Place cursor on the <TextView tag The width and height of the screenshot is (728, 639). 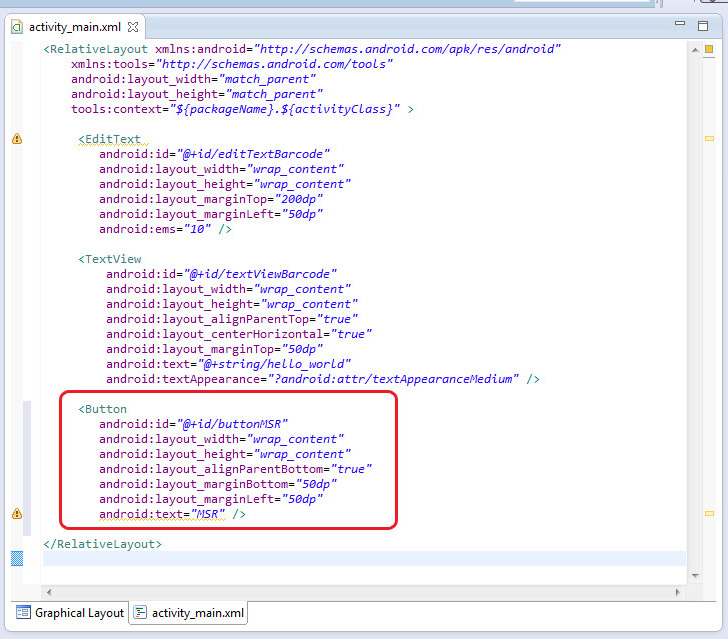pos(112,259)
